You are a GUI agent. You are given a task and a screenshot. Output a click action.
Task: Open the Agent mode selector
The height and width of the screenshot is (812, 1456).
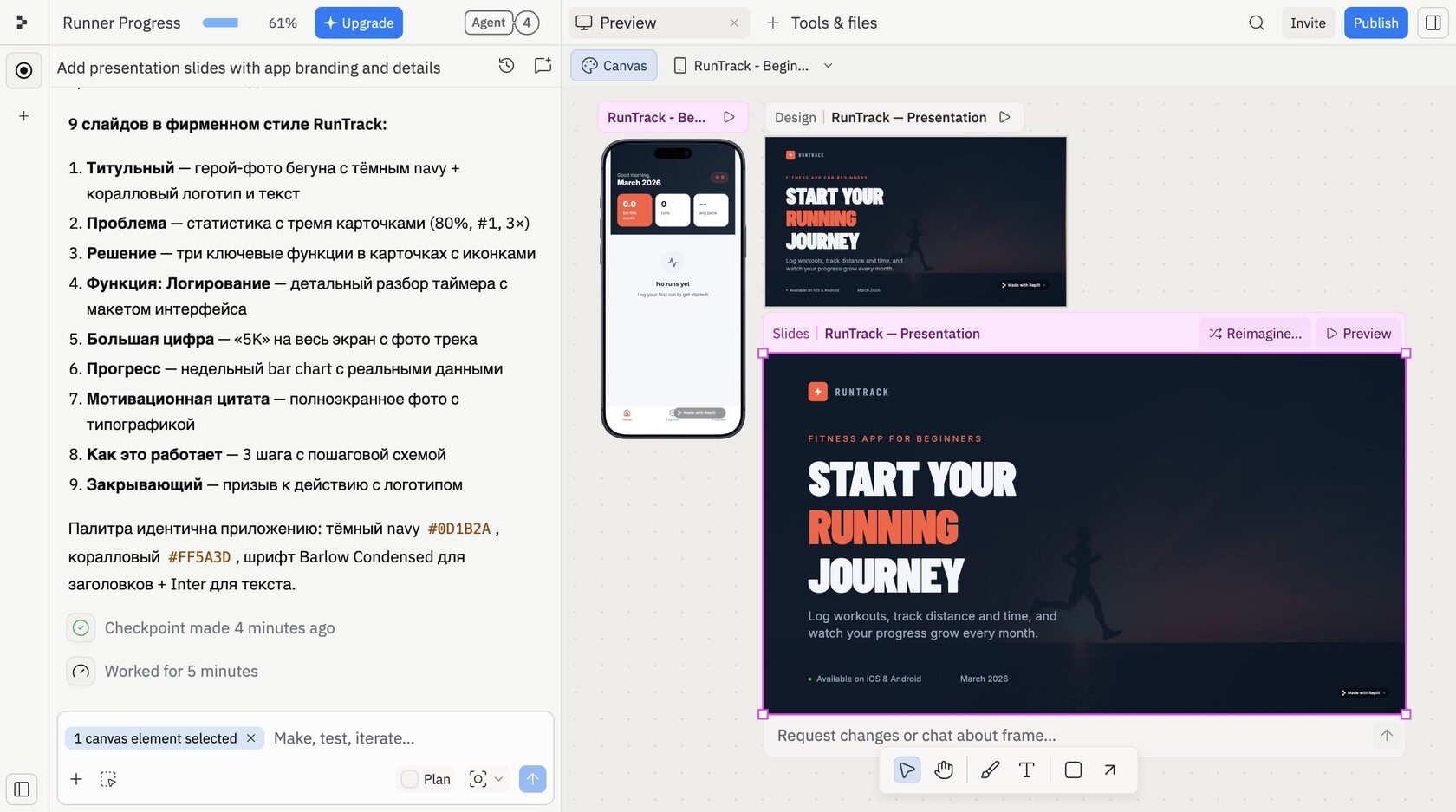coord(489,23)
